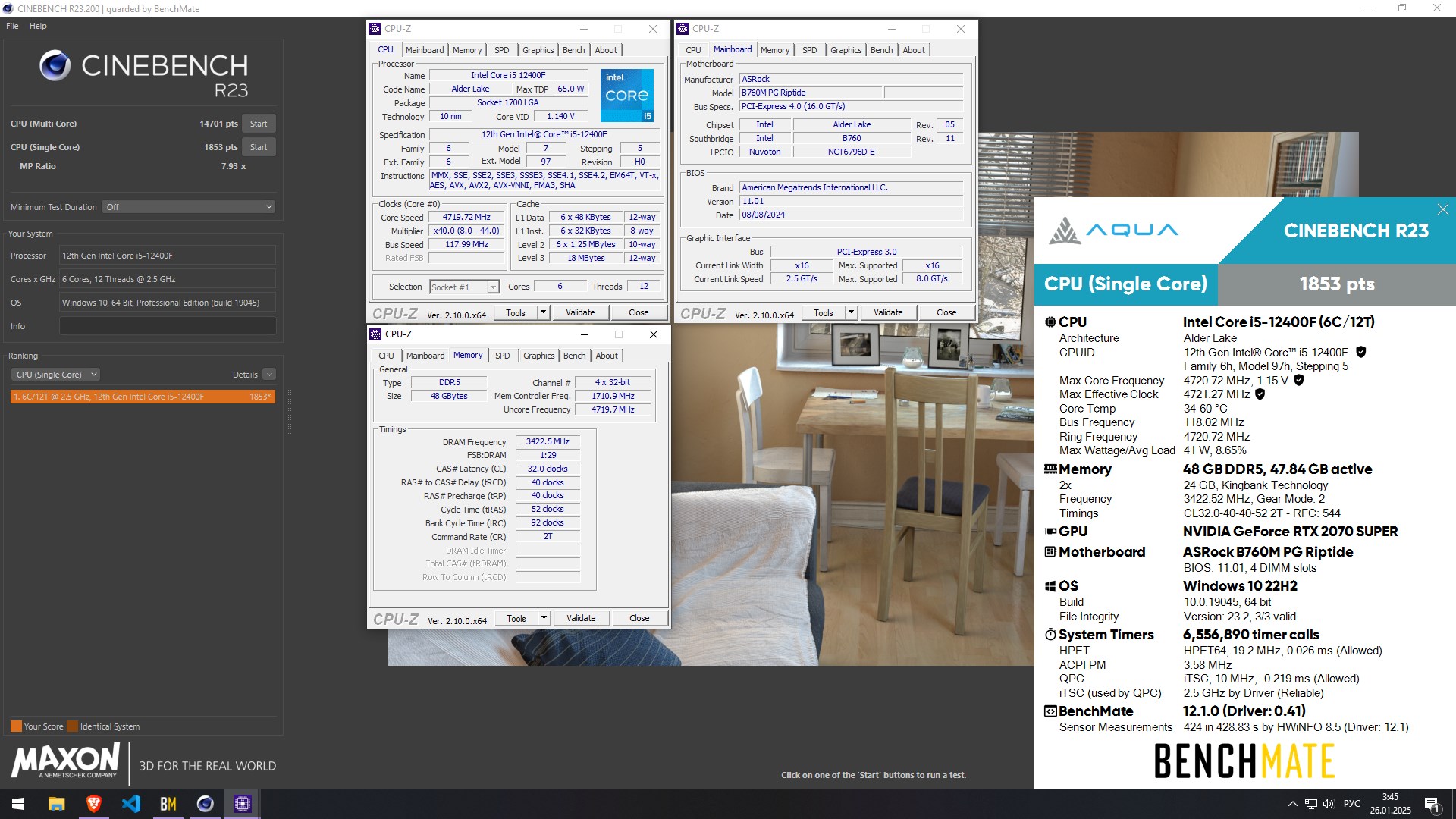Open About tab in Memory window
Image resolution: width=1456 pixels, height=819 pixels.
click(607, 356)
